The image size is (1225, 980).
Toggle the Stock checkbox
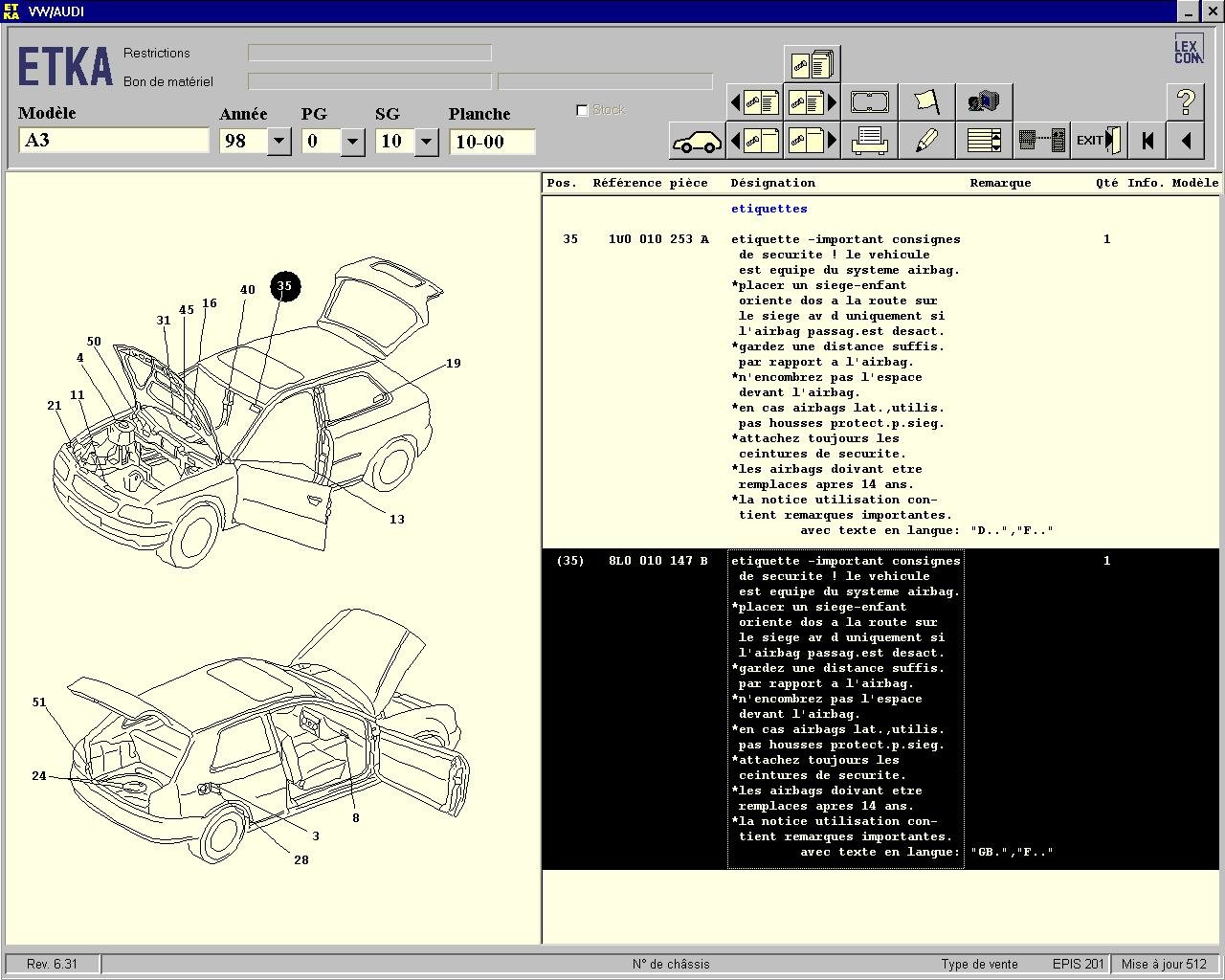pos(582,110)
